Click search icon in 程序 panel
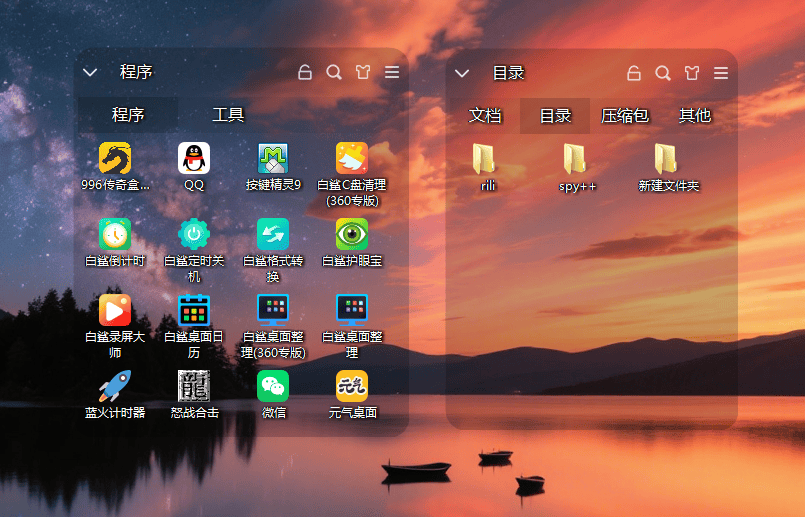This screenshot has height=517, width=805. coord(334,72)
